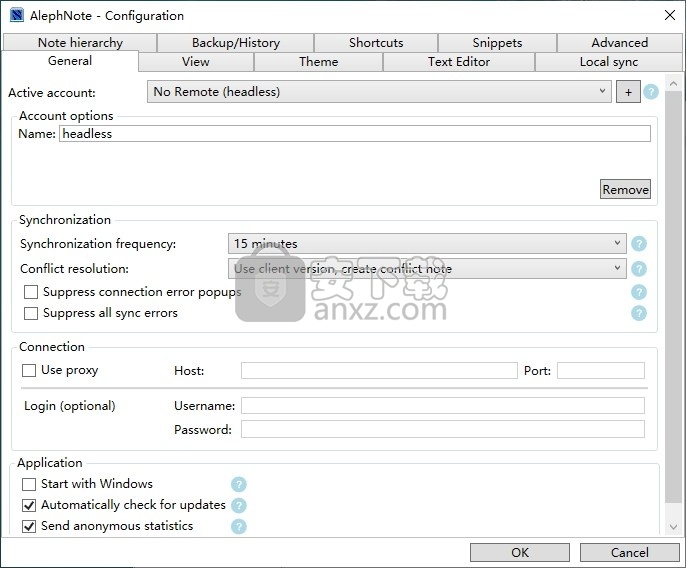This screenshot has width=686, height=568.
Task: Switch to the Backup/History tab
Action: coord(236,43)
